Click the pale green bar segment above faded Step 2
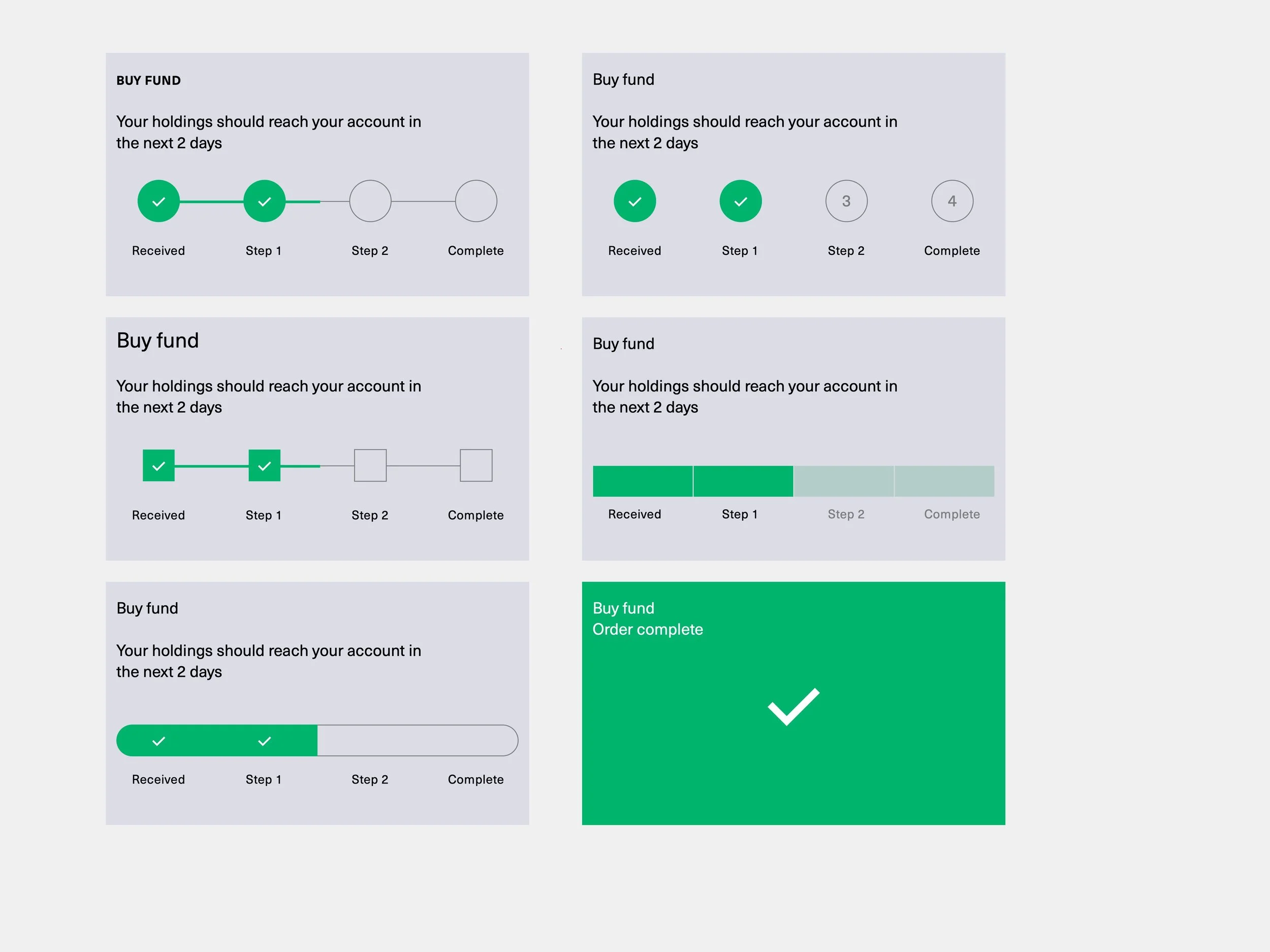This screenshot has height=952, width=1270. pos(843,481)
